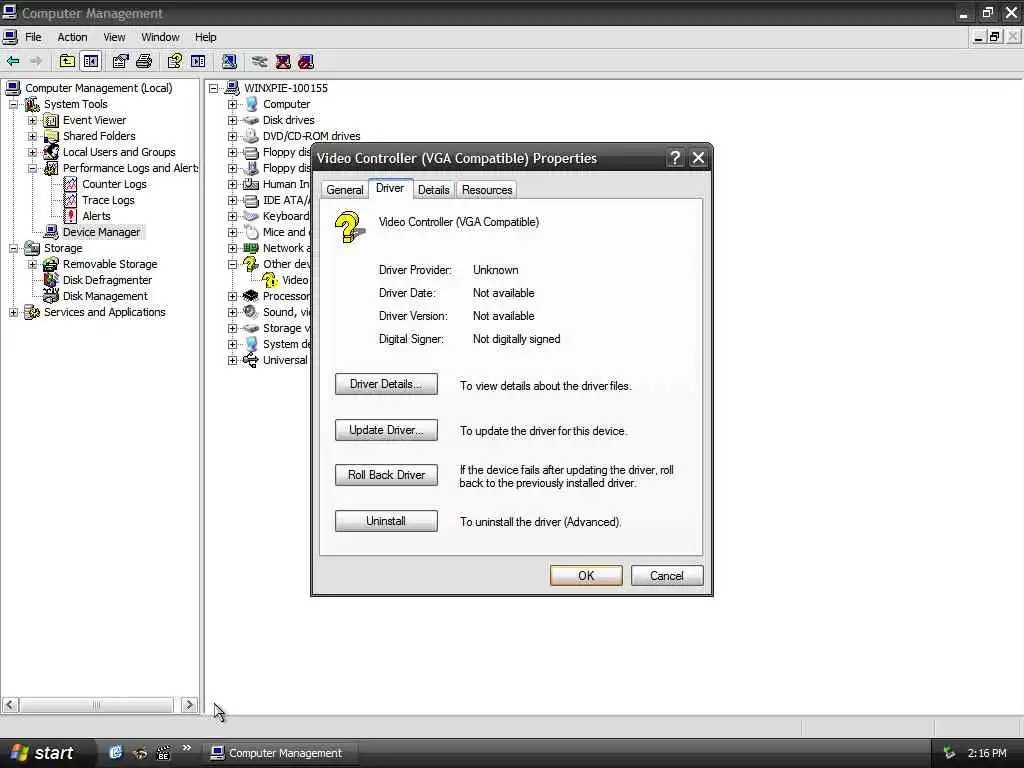1024x768 pixels.
Task: Collapse the Storage node
Action: [13, 248]
